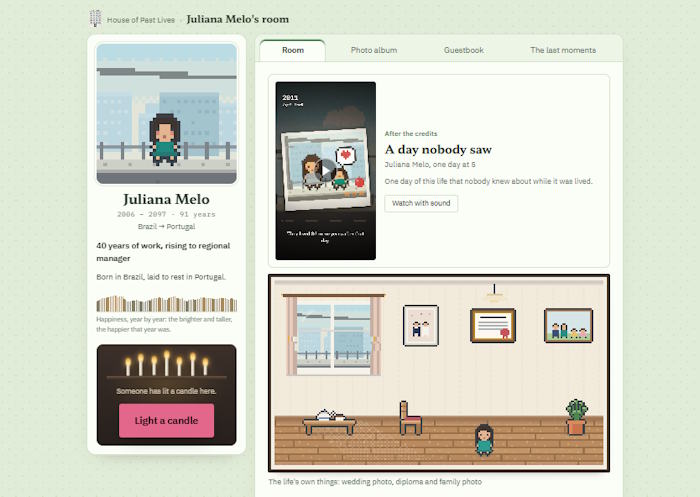The width and height of the screenshot is (700, 497).
Task: Click the potted plant in the room
Action: pos(576,417)
